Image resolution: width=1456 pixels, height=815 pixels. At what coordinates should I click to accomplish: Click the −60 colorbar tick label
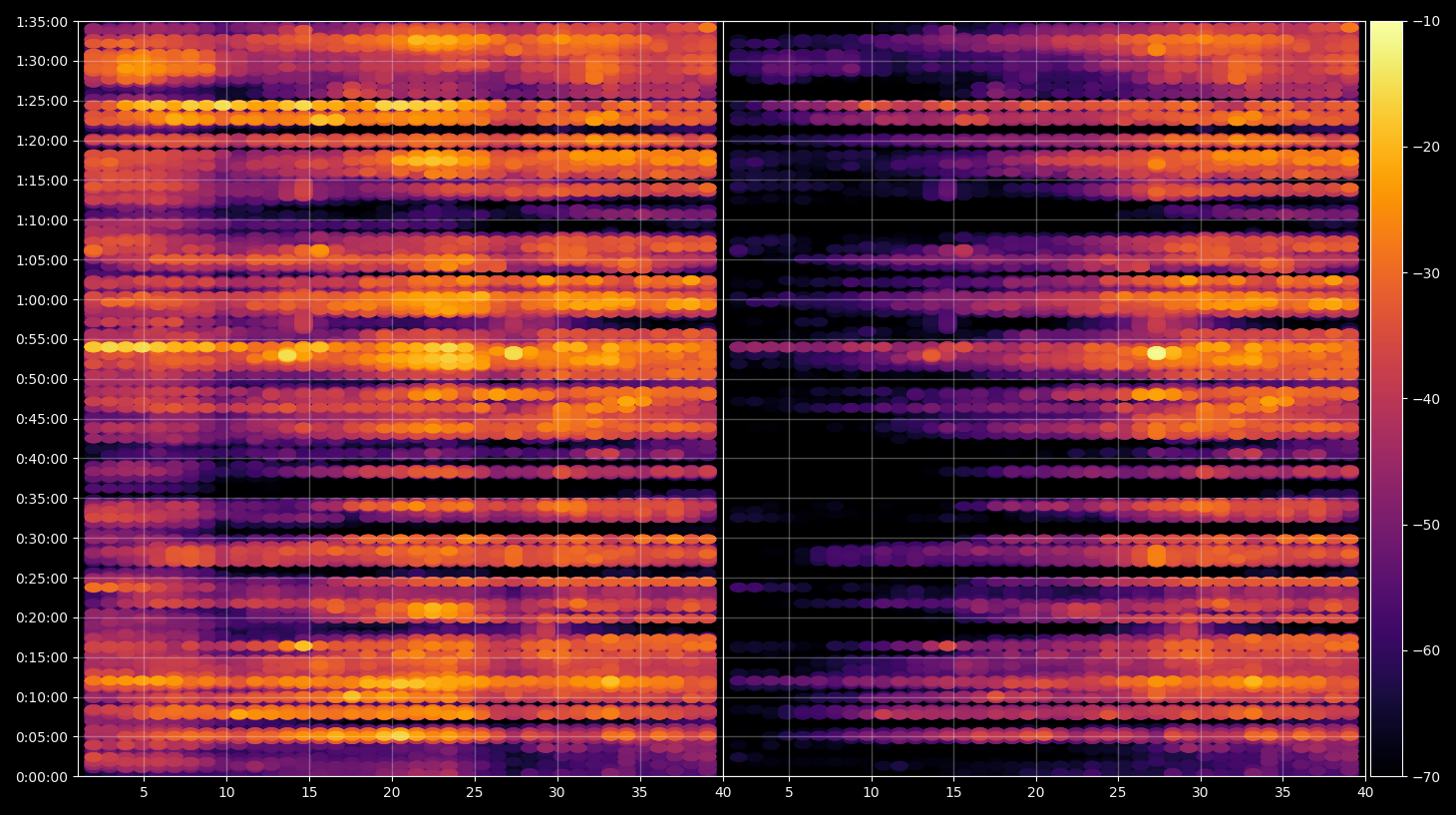click(x=1425, y=650)
